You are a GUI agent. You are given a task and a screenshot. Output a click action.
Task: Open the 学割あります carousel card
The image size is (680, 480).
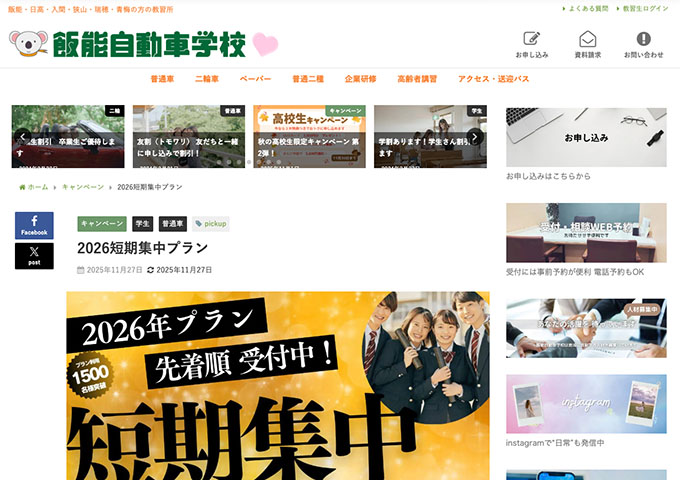coord(430,137)
